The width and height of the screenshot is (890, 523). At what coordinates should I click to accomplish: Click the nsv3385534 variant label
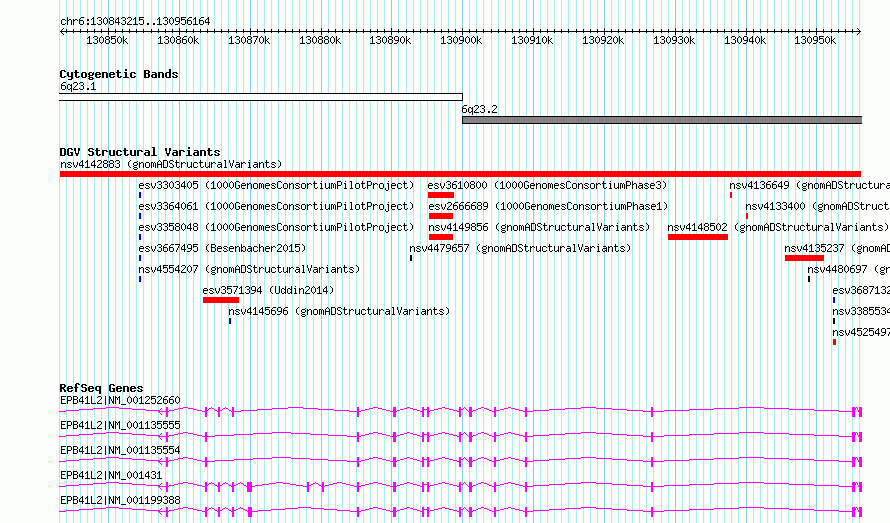pos(861,311)
